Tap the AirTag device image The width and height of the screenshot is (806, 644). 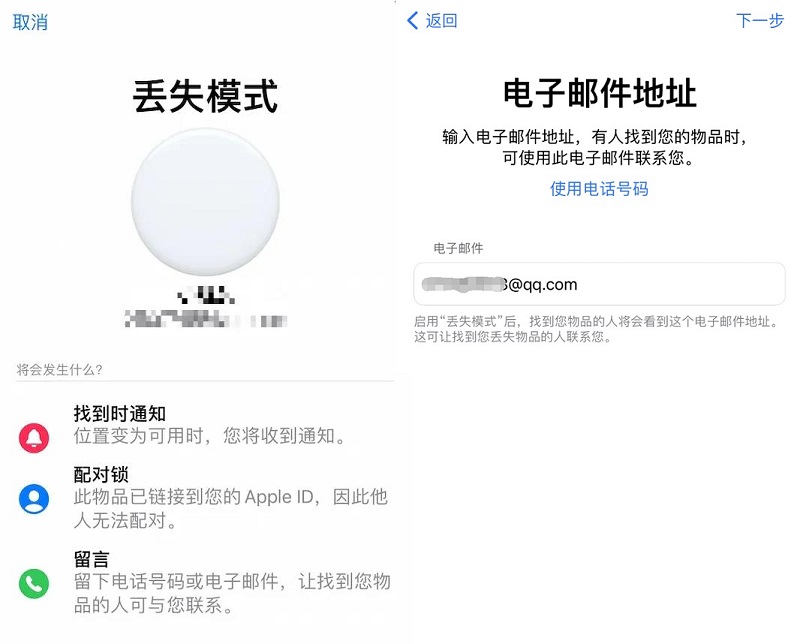point(203,202)
